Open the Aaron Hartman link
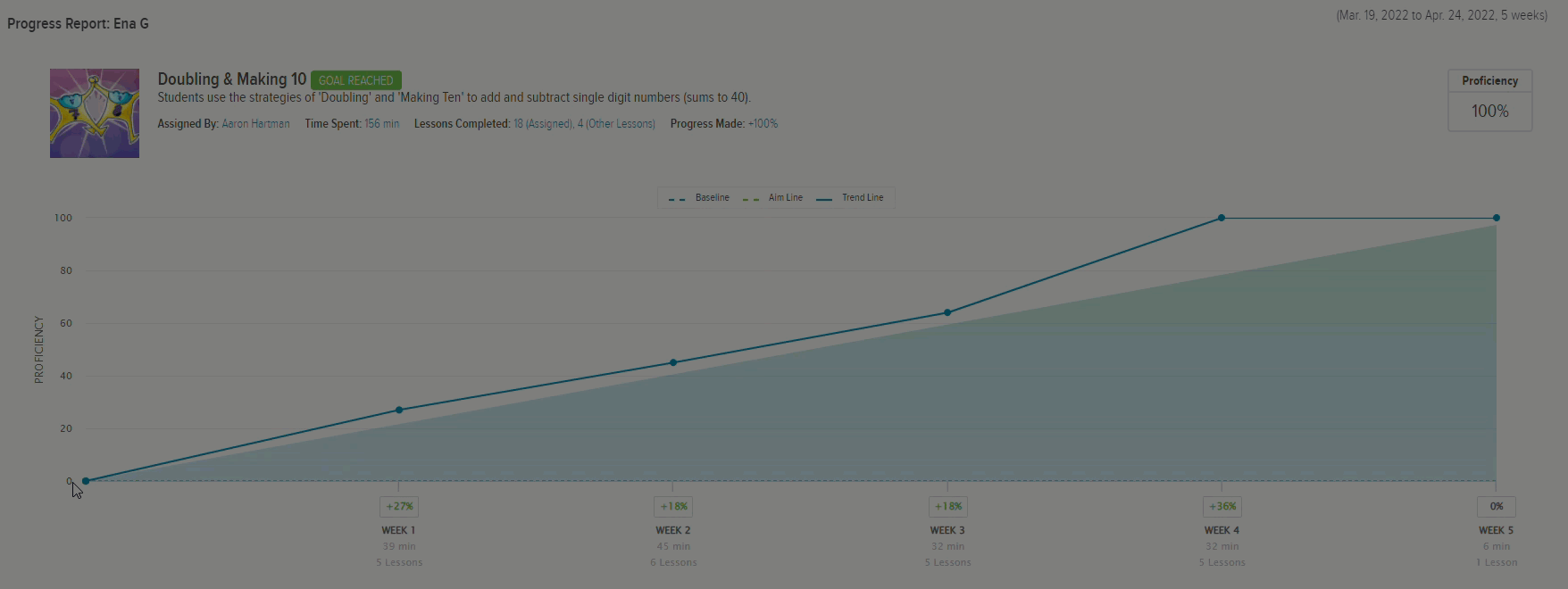The width and height of the screenshot is (1568, 589). 255,124
